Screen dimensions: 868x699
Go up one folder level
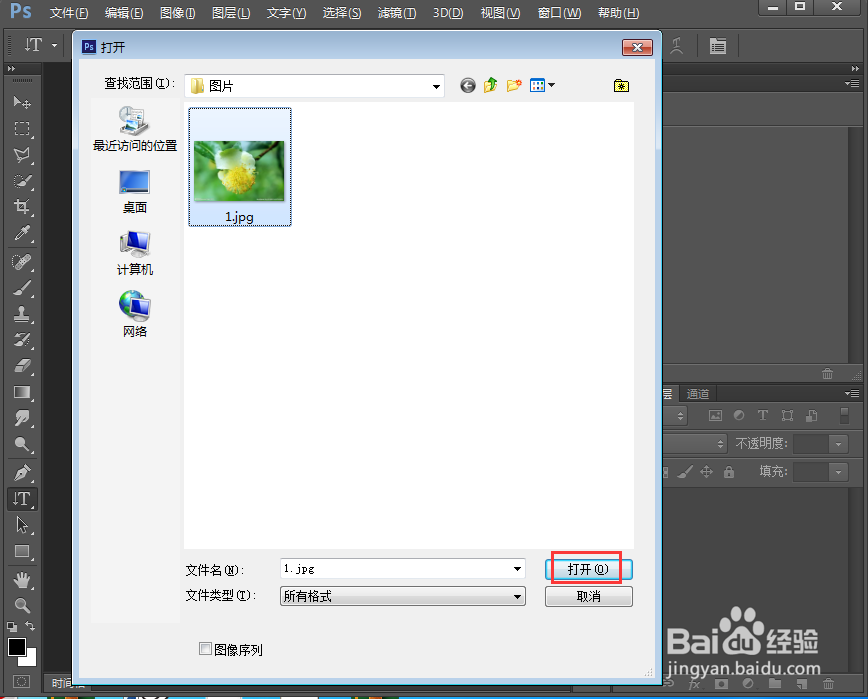click(x=490, y=85)
